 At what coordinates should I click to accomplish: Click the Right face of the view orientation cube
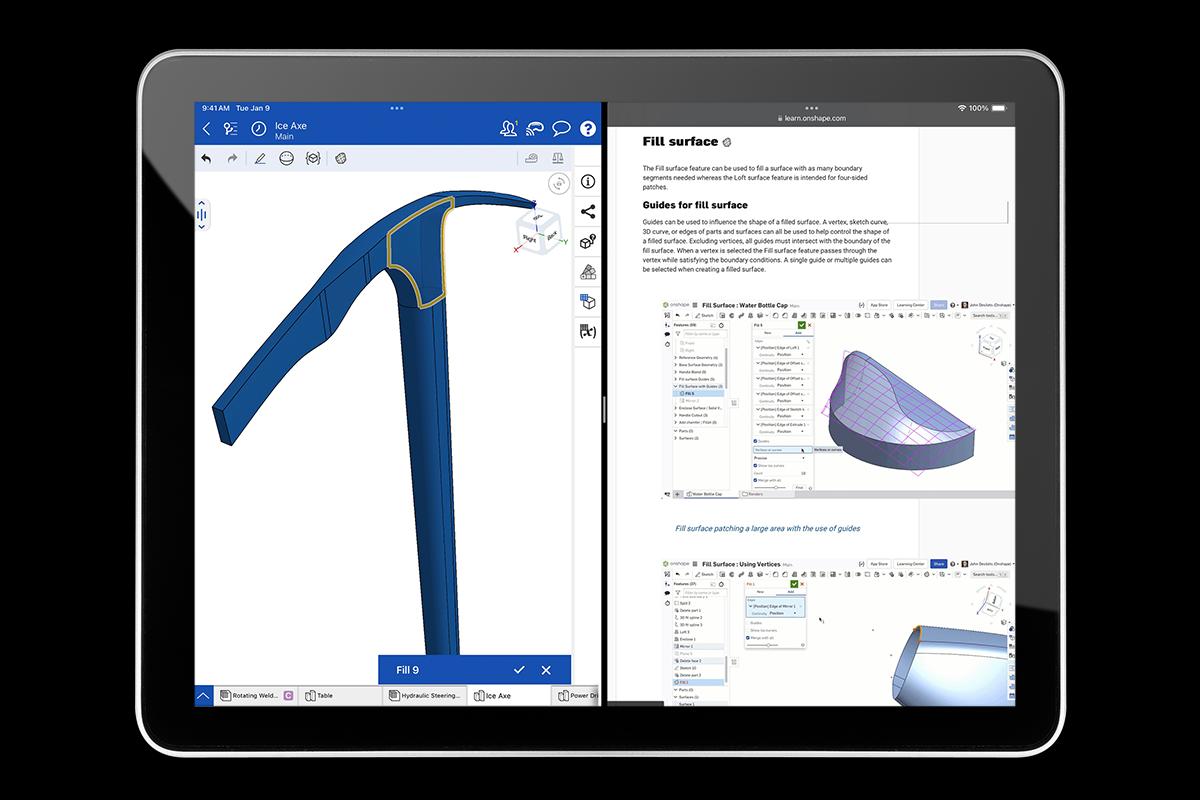tap(529, 236)
